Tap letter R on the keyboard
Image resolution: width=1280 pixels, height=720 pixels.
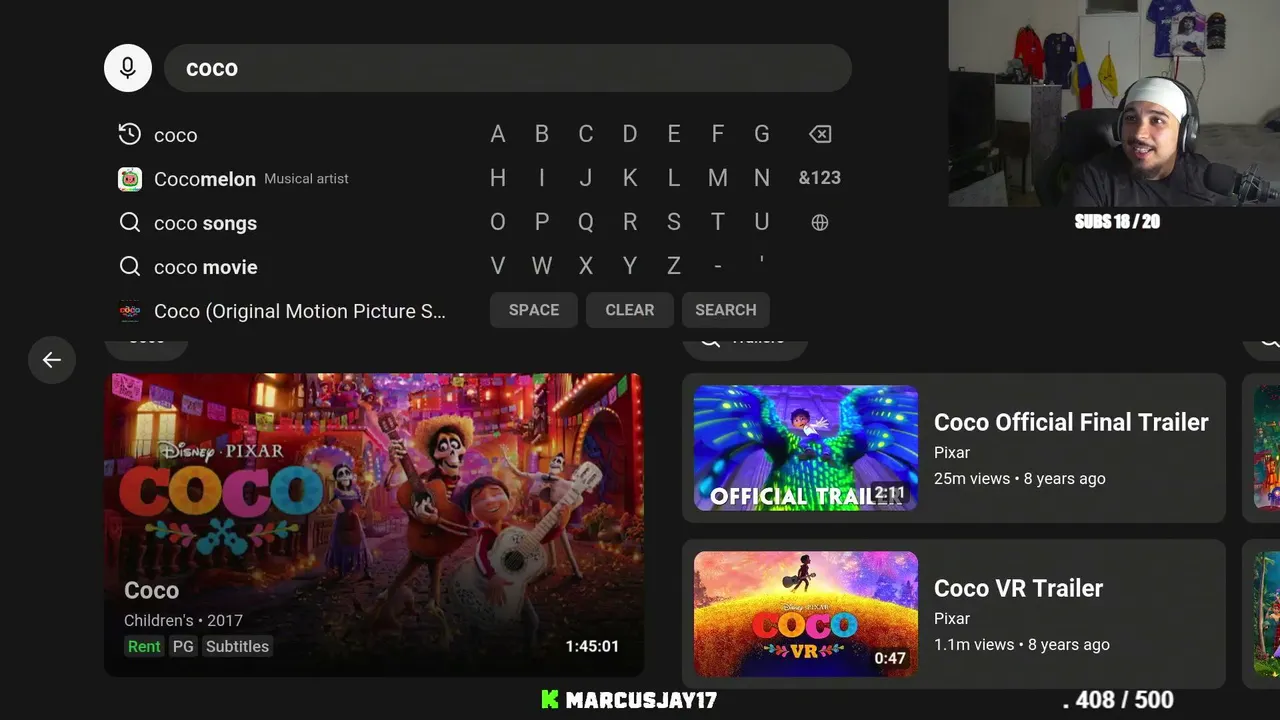tap(630, 222)
